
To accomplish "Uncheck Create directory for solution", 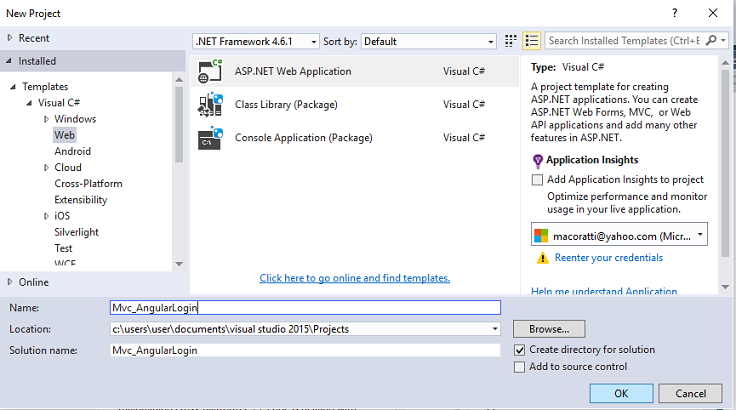I will point(519,350).
